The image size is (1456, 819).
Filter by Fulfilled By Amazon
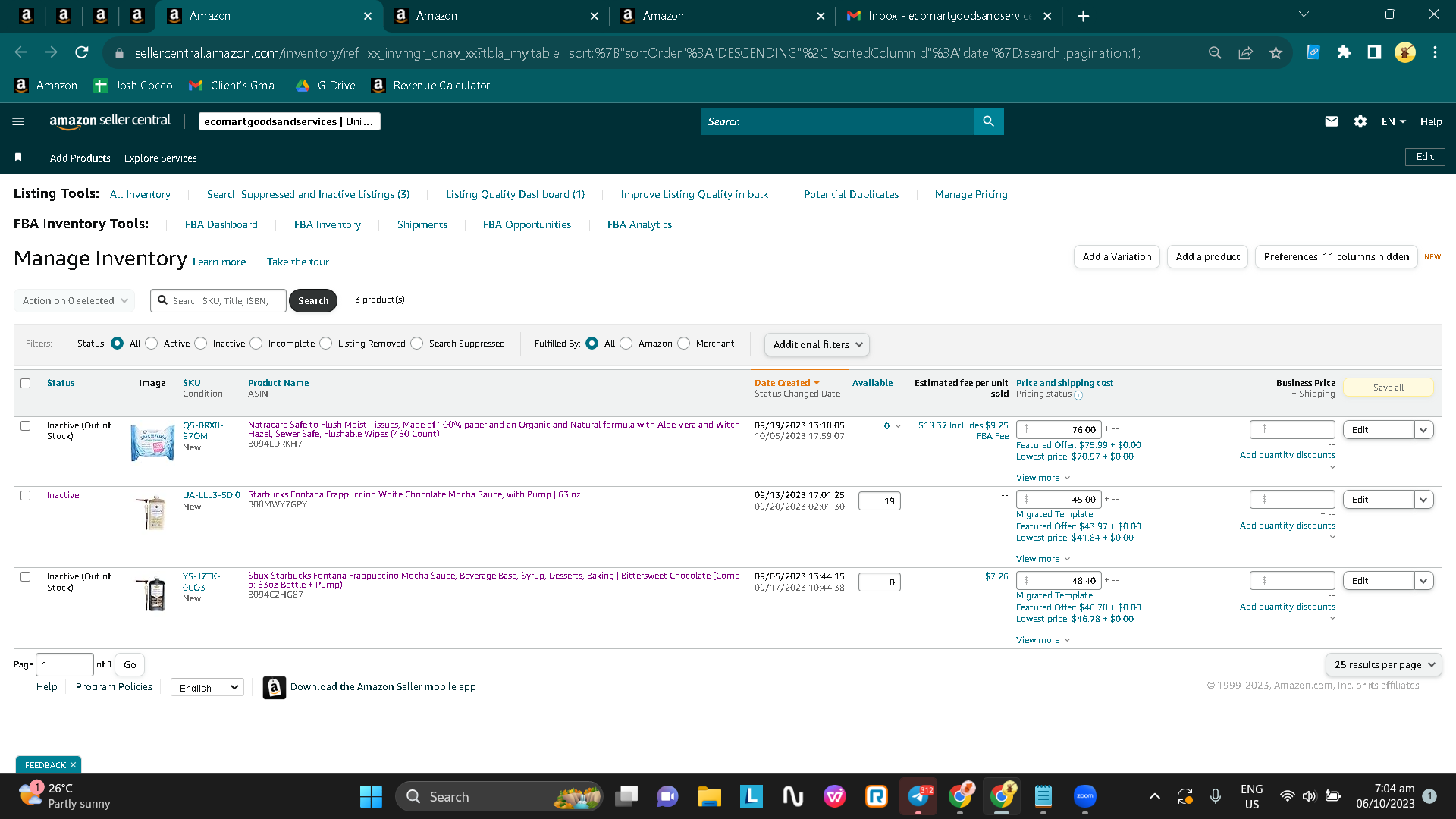(626, 344)
